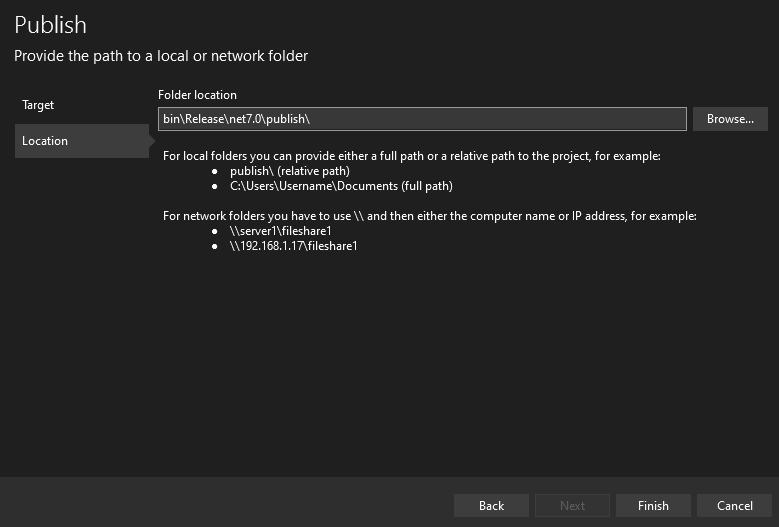
Task: Click the Back button
Action: pyautogui.click(x=491, y=506)
